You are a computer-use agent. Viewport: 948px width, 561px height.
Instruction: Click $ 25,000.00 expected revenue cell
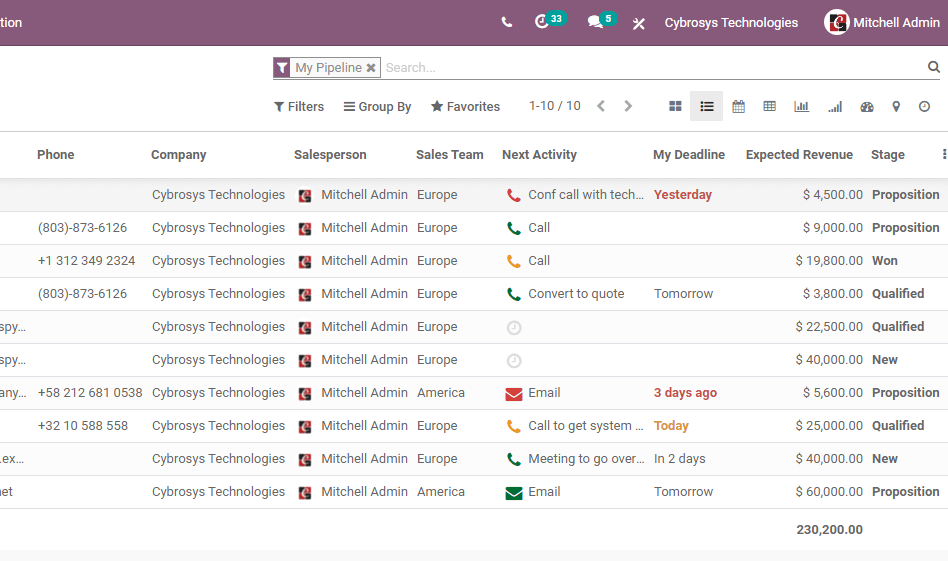point(829,426)
